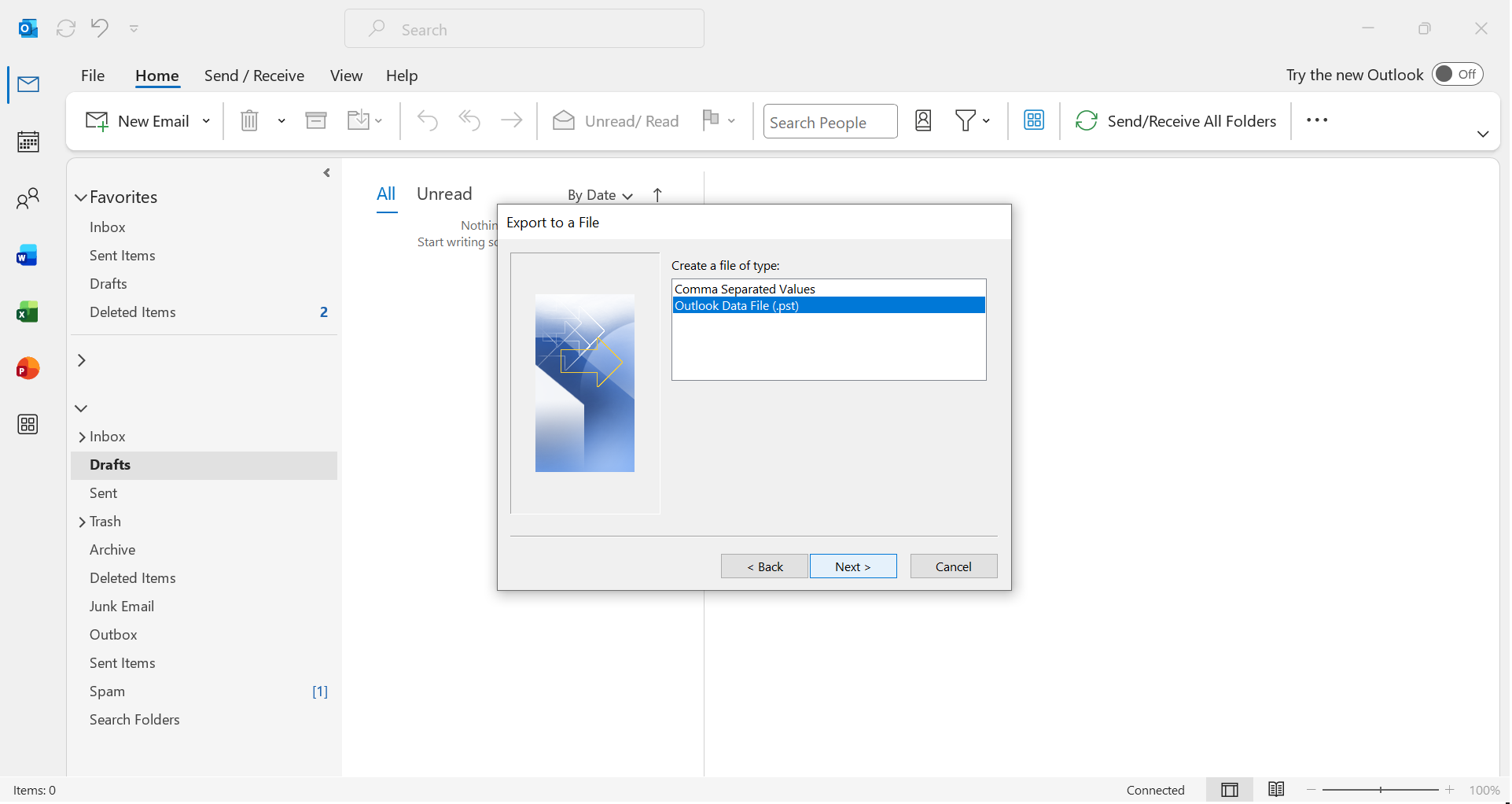Reverse sort order arrow icon
Viewport: 1512px width, 804px height.
point(657,195)
